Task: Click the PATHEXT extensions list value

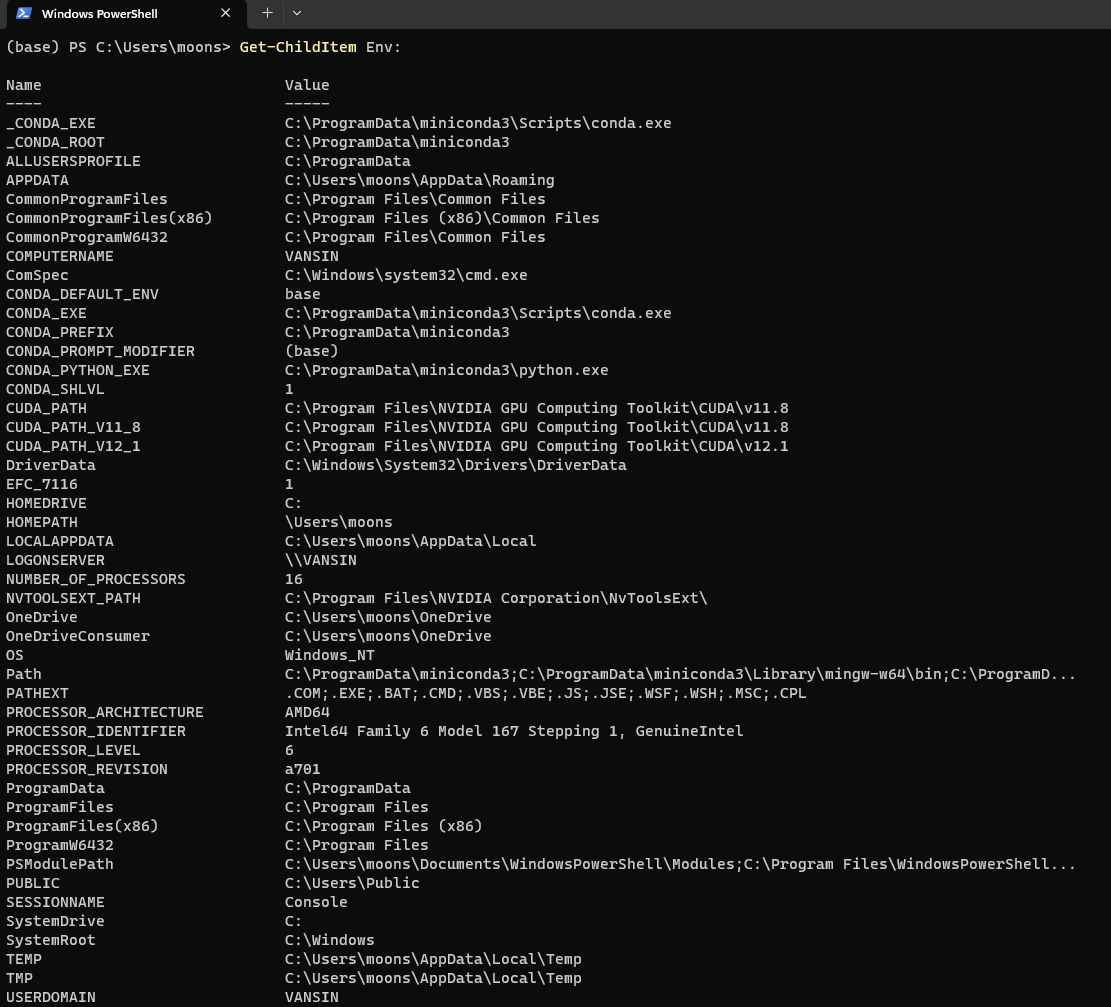Action: (x=545, y=693)
